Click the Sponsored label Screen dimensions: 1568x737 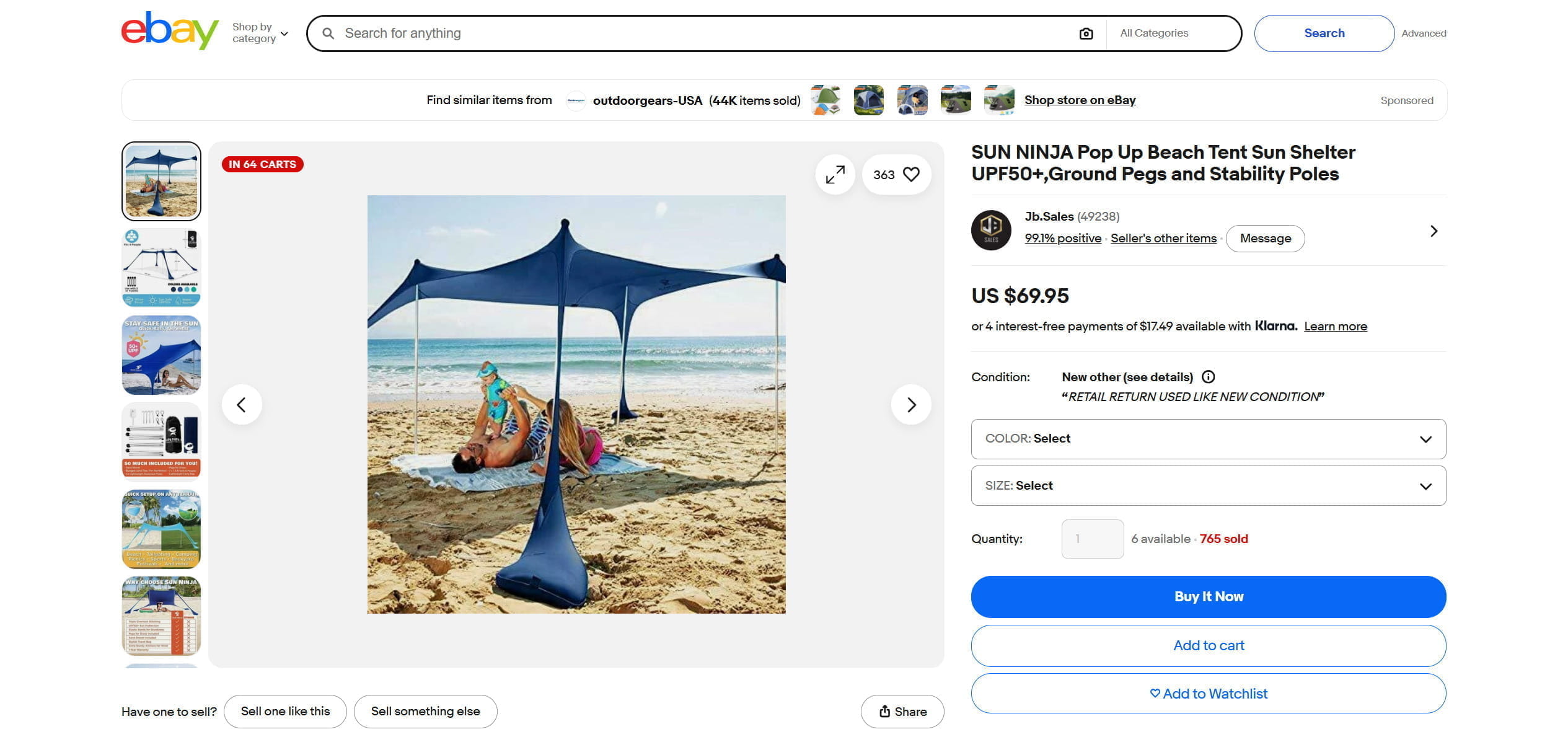[x=1407, y=100]
